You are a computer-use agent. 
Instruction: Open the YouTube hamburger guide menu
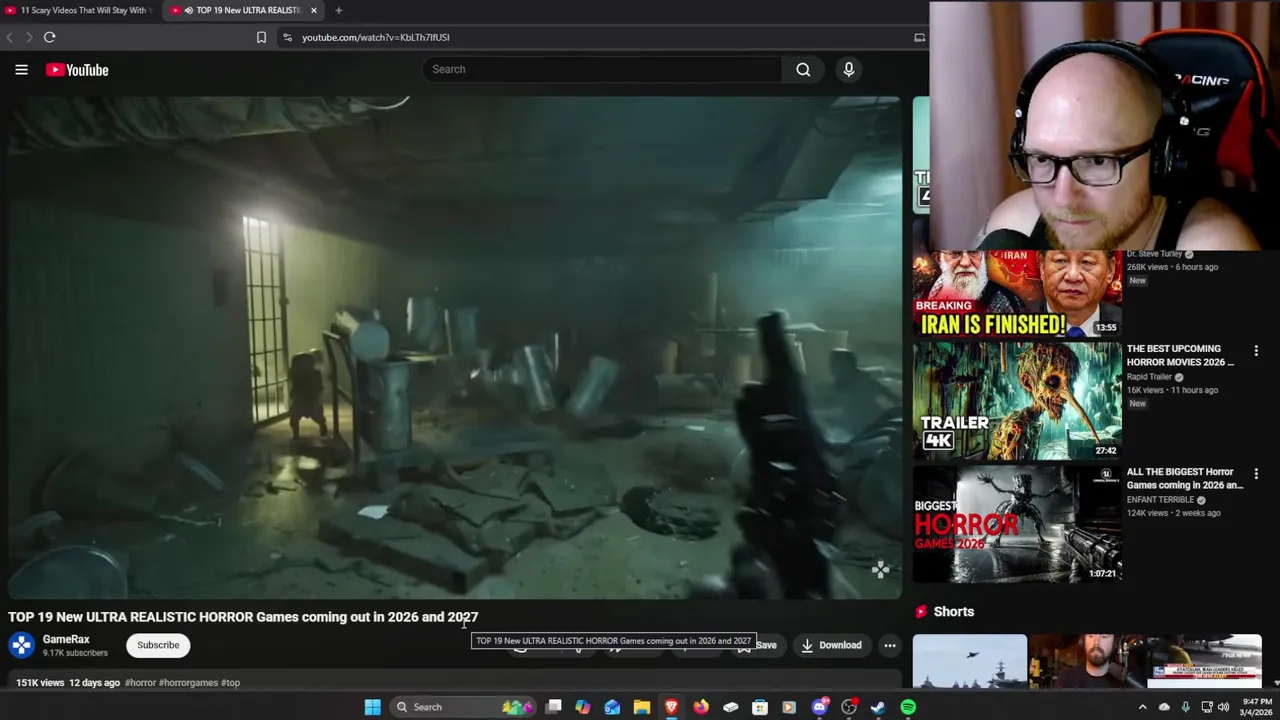21,70
